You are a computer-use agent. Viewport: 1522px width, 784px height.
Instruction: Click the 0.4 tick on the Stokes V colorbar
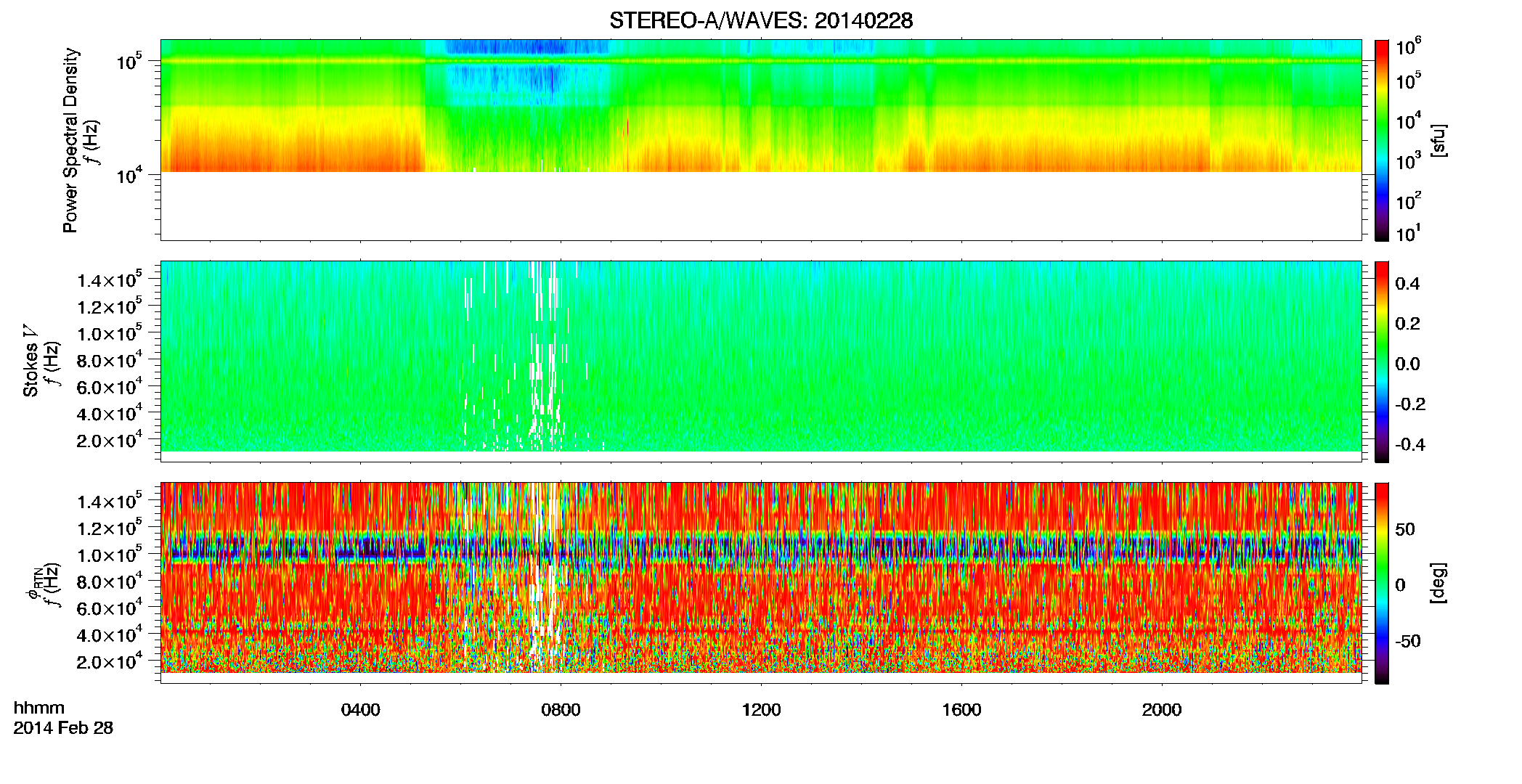coord(1407,284)
